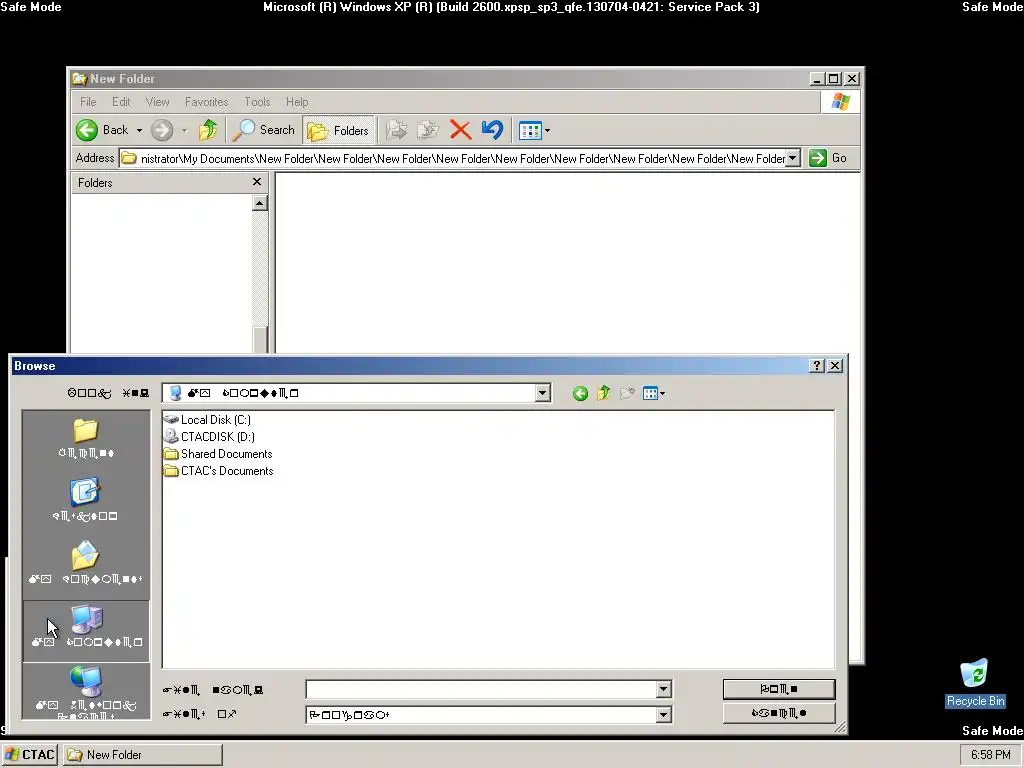Open the File menu
The height and width of the screenshot is (768, 1024).
pos(88,102)
